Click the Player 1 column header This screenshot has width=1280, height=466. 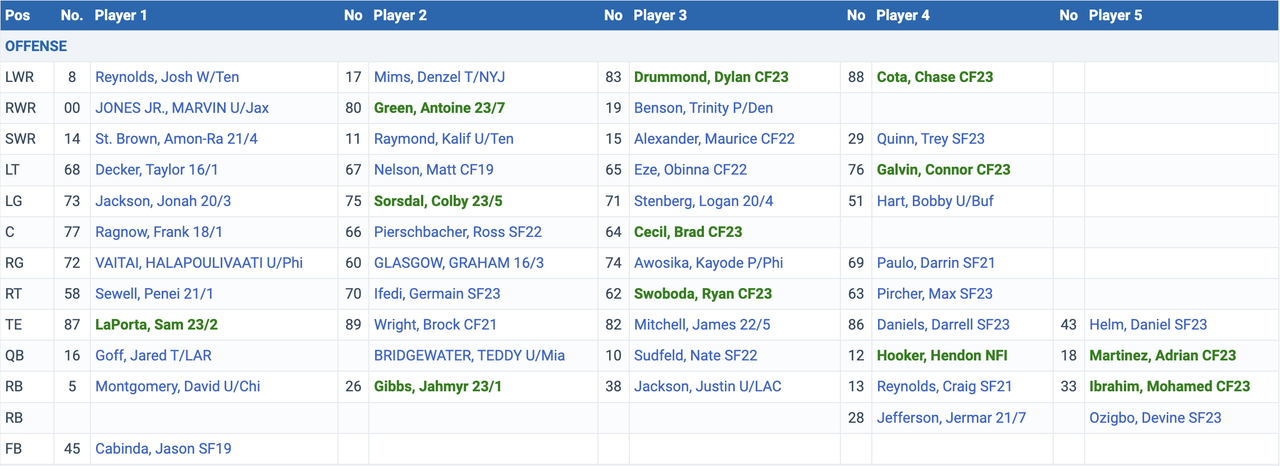coord(122,16)
